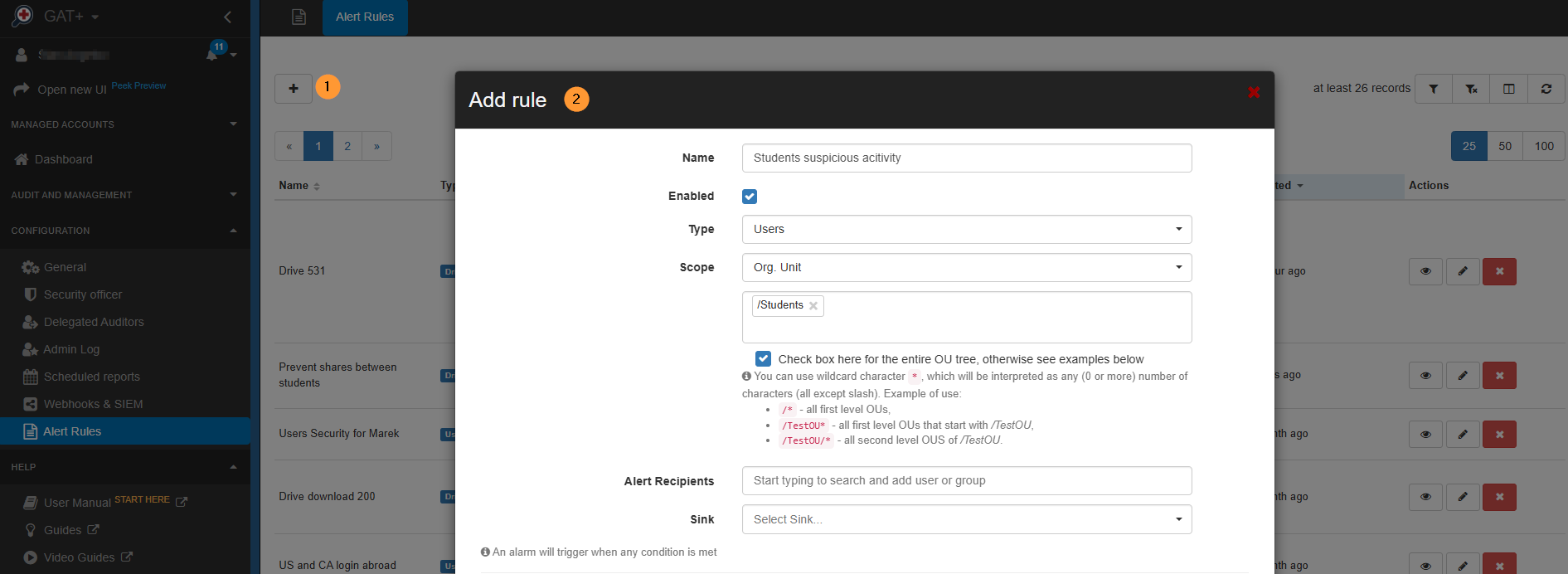Click the rule Name input field
This screenshot has height=574, width=1568.
(x=967, y=158)
